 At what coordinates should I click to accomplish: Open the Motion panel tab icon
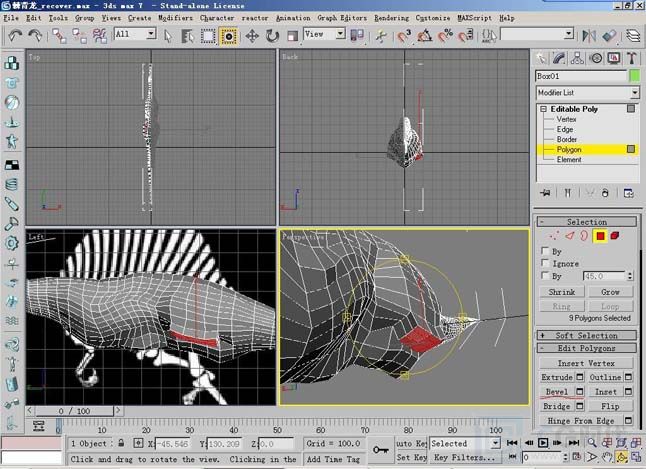pyautogui.click(x=596, y=58)
